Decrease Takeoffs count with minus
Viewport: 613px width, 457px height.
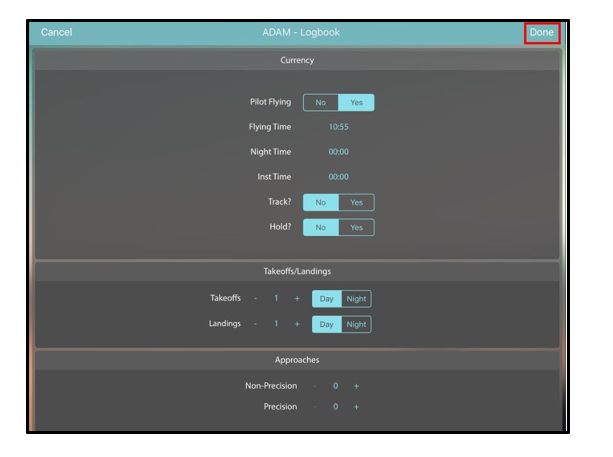[254, 298]
